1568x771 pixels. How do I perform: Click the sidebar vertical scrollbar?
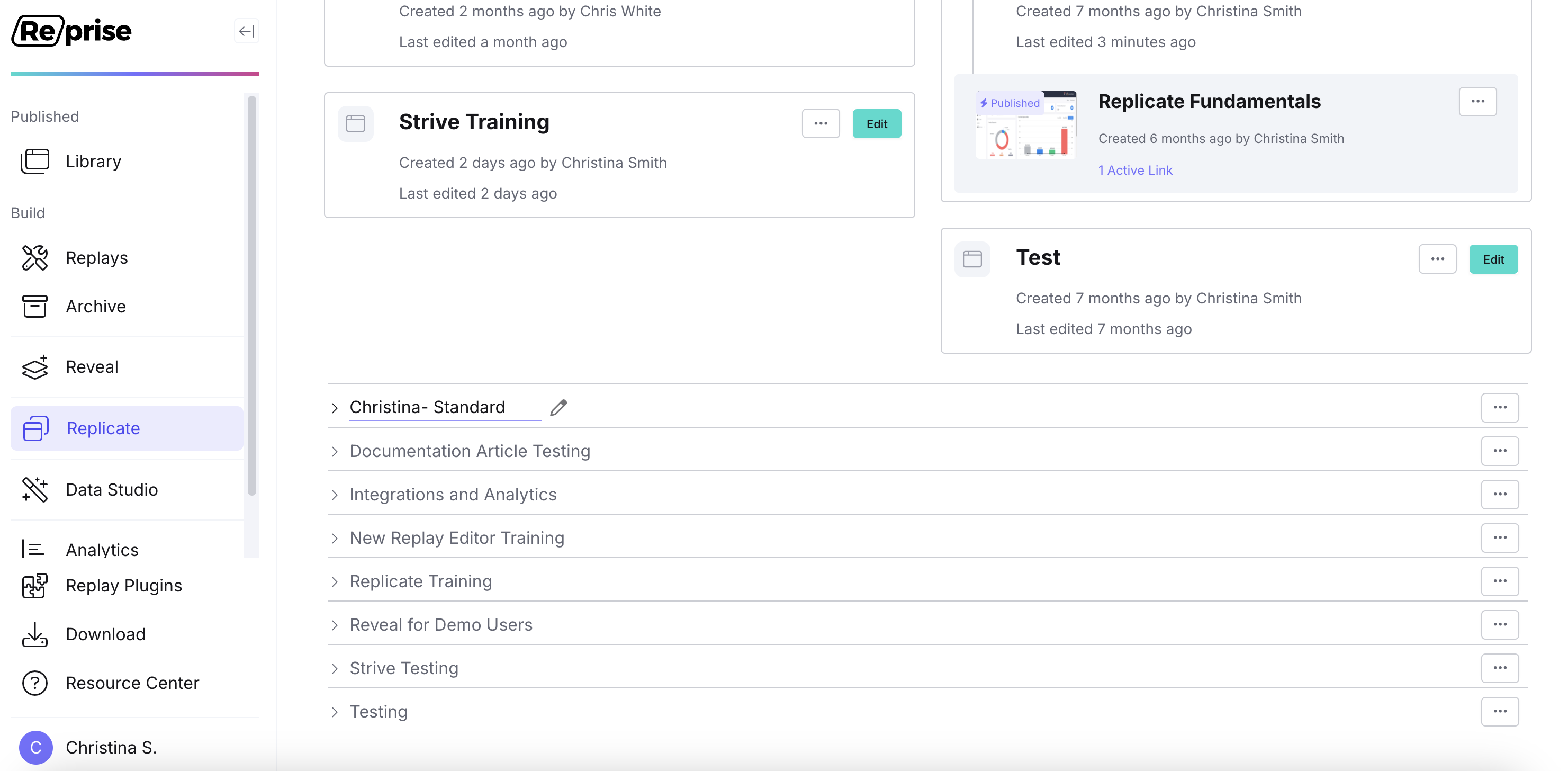pos(251,295)
